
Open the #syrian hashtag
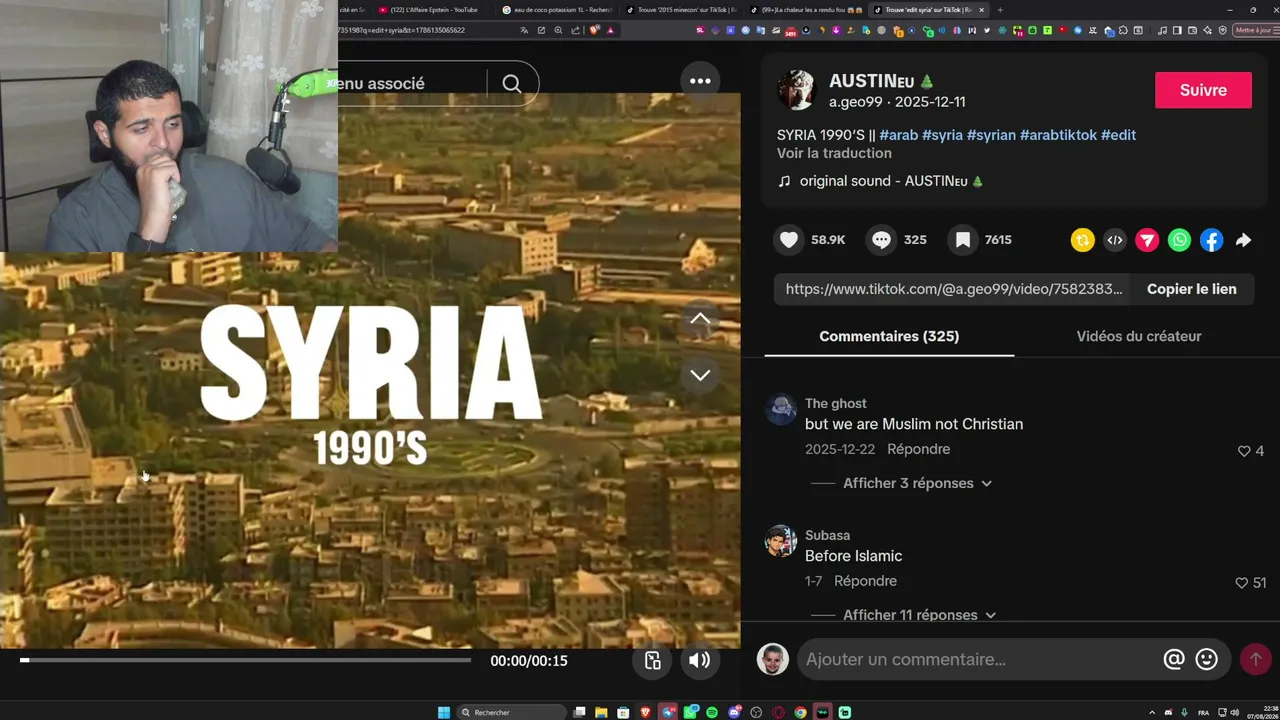pos(991,135)
